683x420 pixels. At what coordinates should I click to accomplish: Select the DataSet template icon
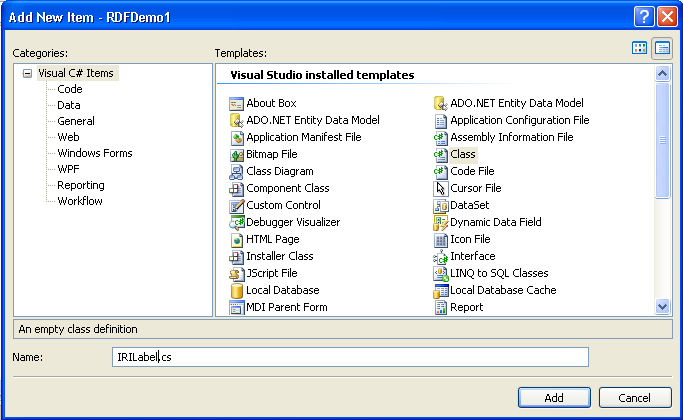pyautogui.click(x=440, y=205)
